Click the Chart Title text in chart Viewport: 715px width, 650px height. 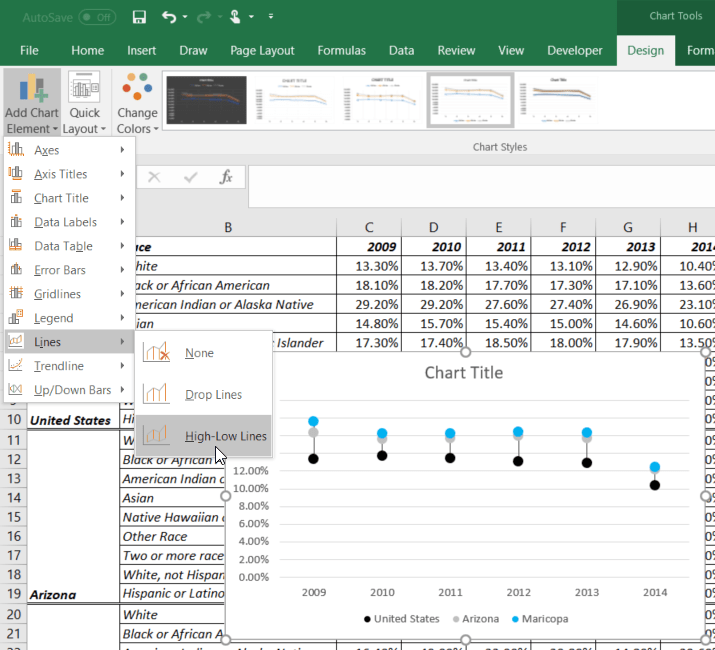click(x=464, y=373)
